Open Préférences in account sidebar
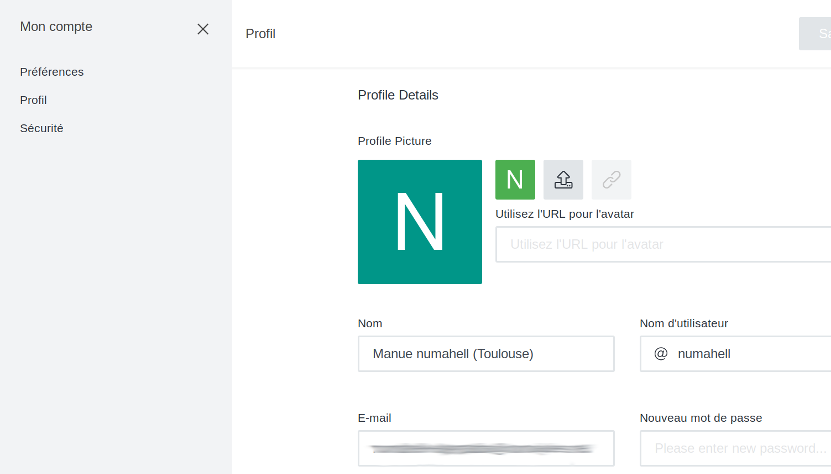 pos(52,72)
